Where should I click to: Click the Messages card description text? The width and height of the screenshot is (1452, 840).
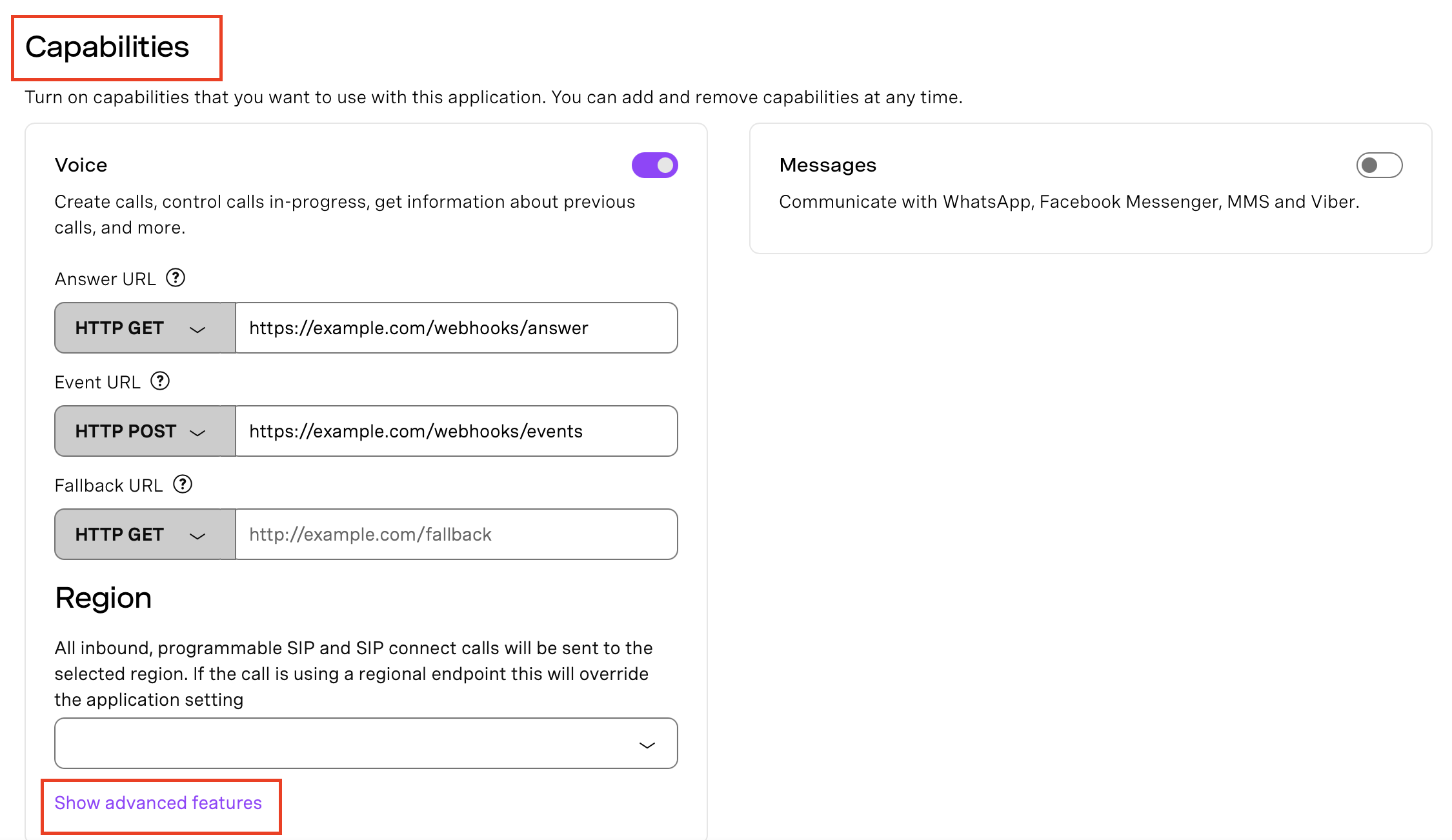click(1069, 202)
